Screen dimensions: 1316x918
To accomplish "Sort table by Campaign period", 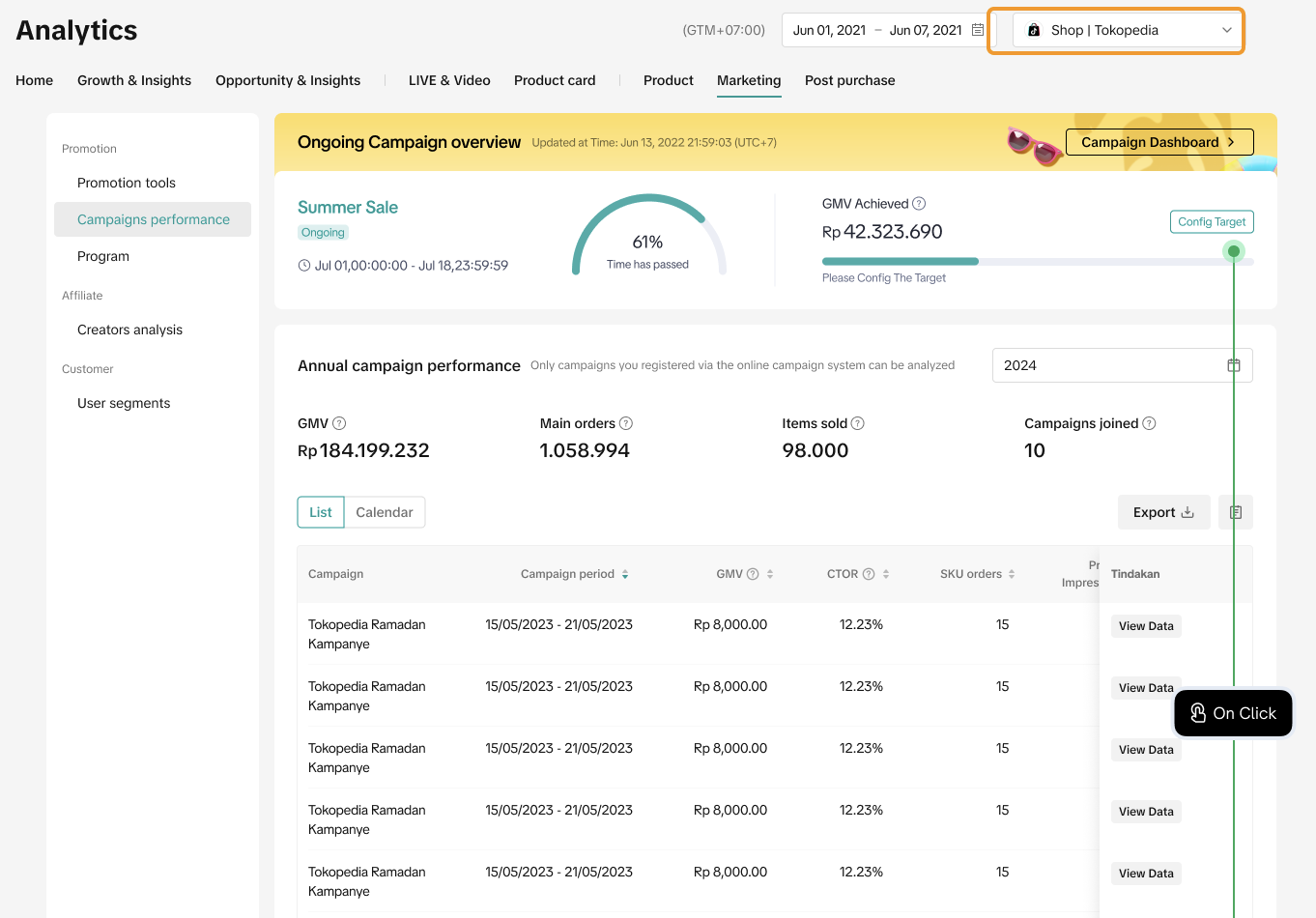I will tap(625, 574).
